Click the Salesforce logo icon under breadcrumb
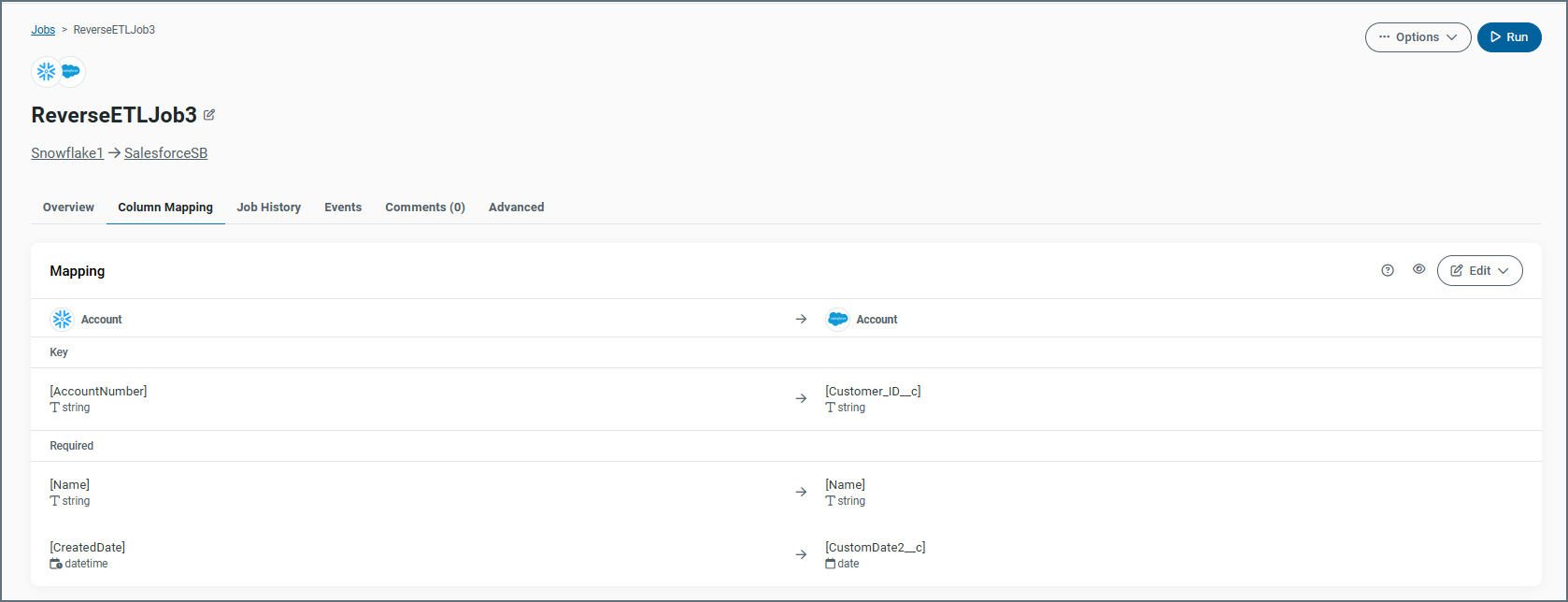 71,72
